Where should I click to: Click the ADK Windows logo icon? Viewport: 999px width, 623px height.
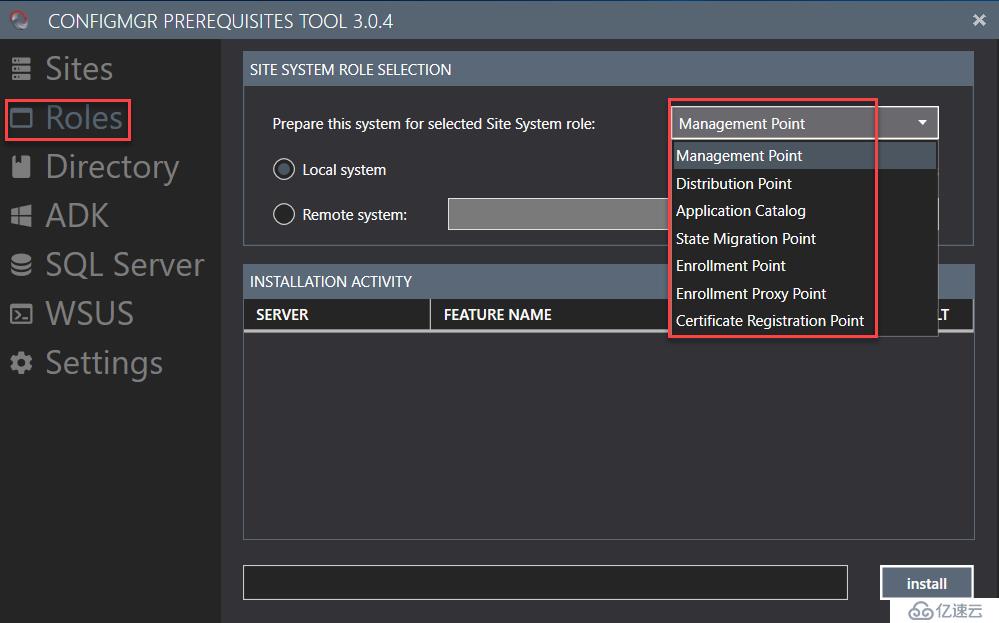coord(21,216)
